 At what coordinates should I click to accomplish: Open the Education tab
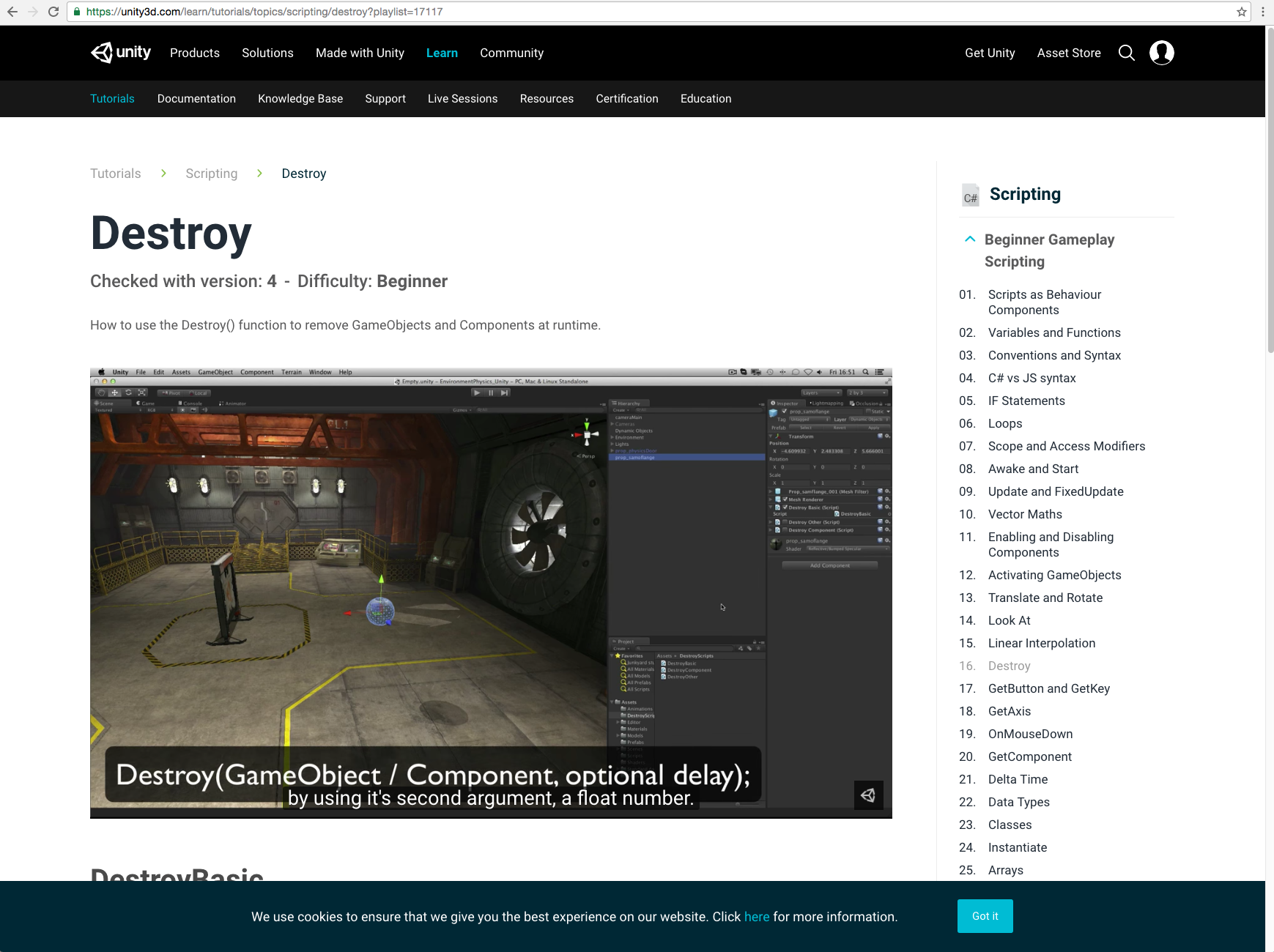click(x=705, y=99)
